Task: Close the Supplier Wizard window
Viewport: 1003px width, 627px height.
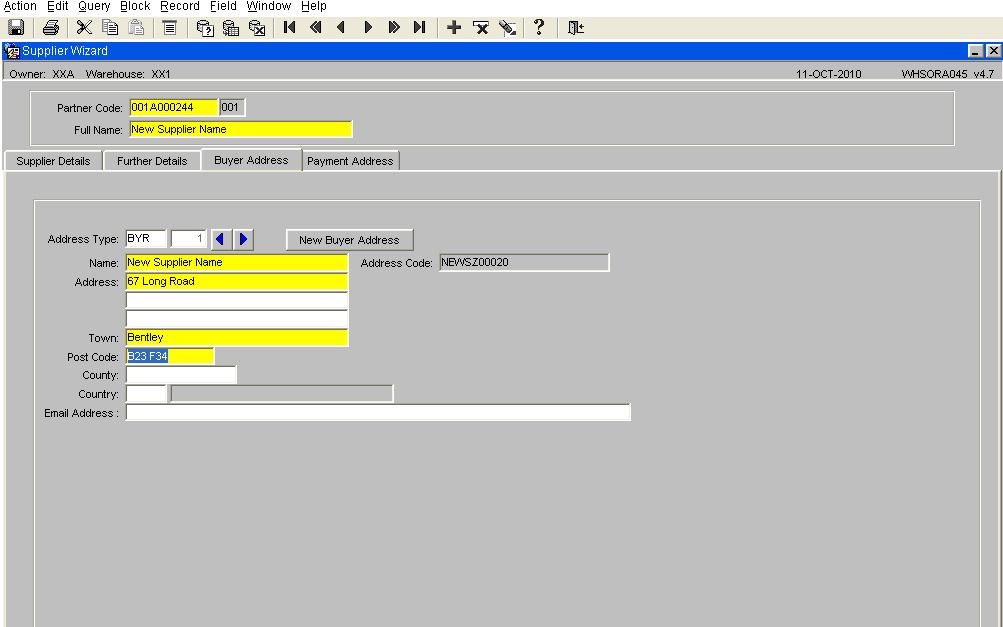Action: point(993,51)
